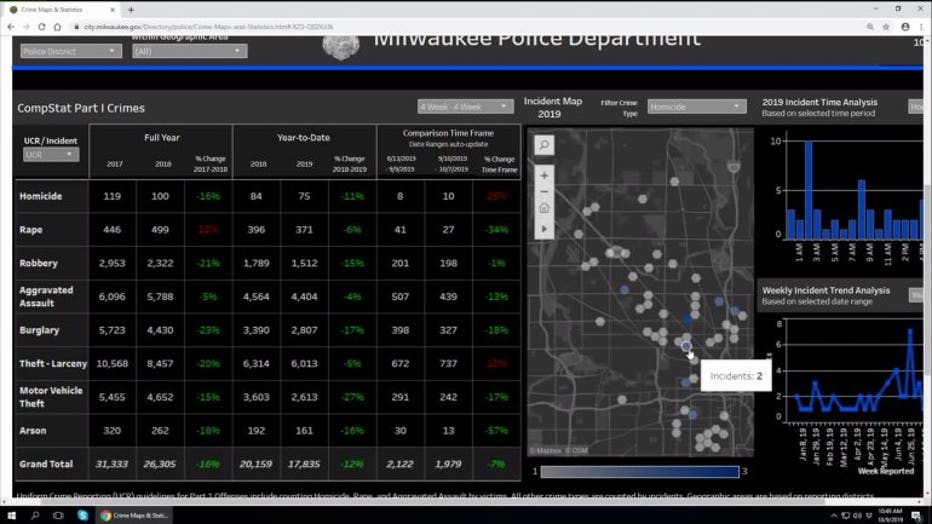
Task: Click Burglary row label
Action: [x=39, y=330]
